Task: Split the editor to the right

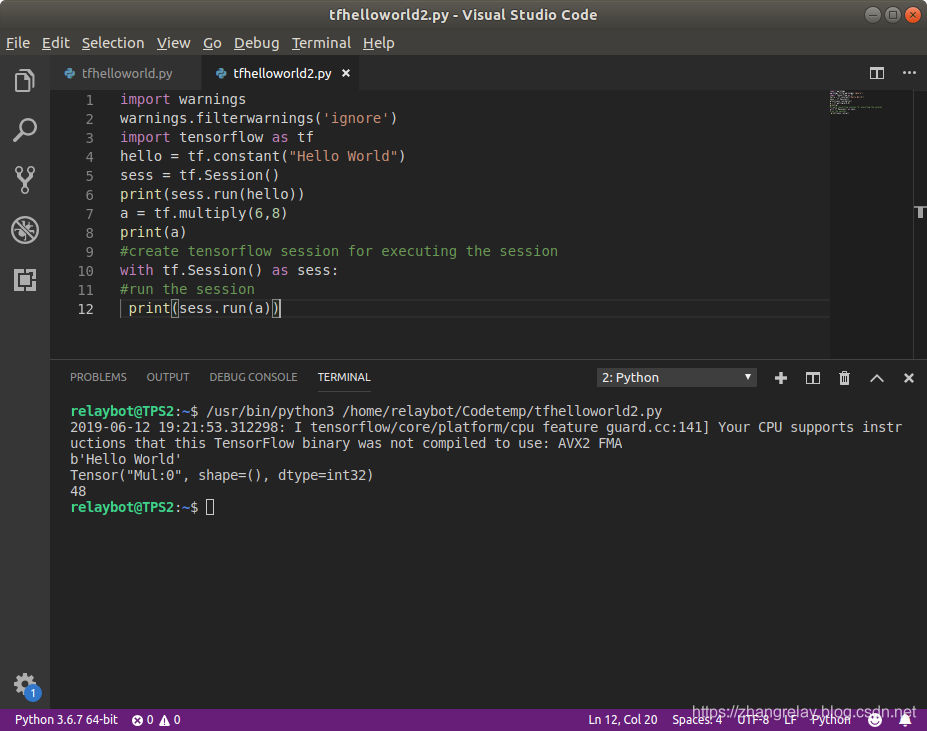Action: (877, 73)
